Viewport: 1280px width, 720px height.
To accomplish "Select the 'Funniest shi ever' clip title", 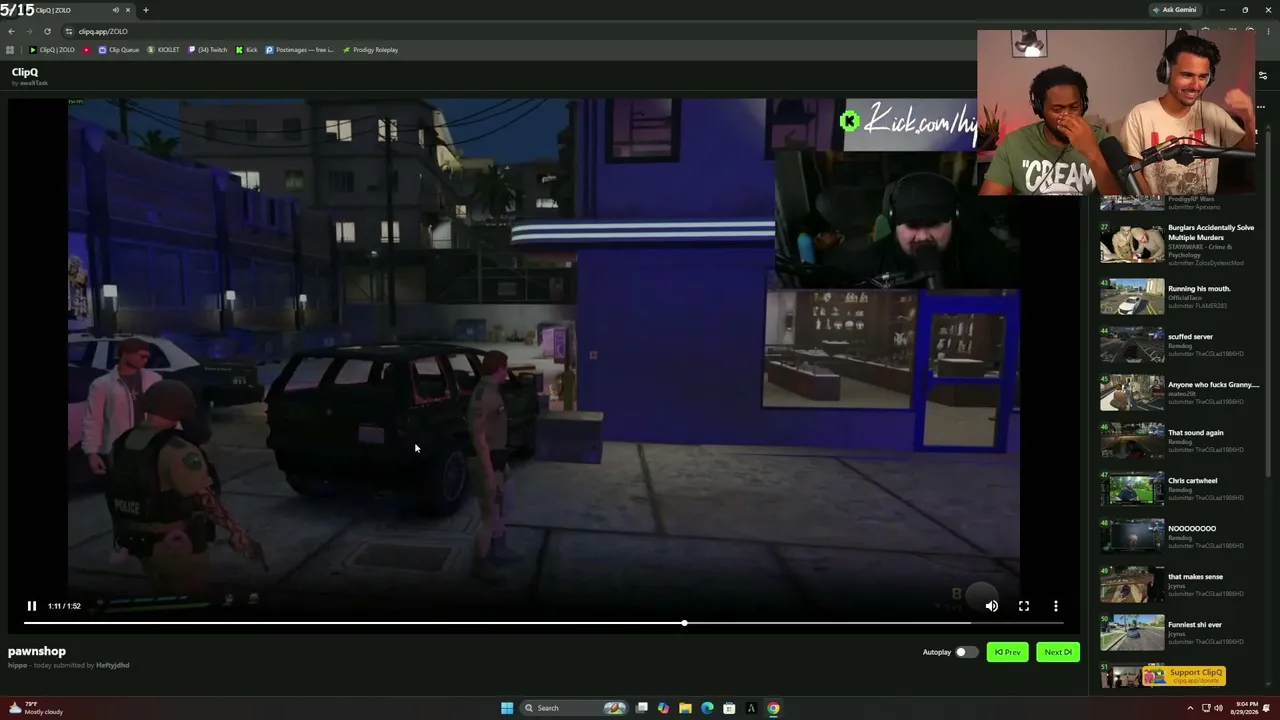I will (1195, 625).
